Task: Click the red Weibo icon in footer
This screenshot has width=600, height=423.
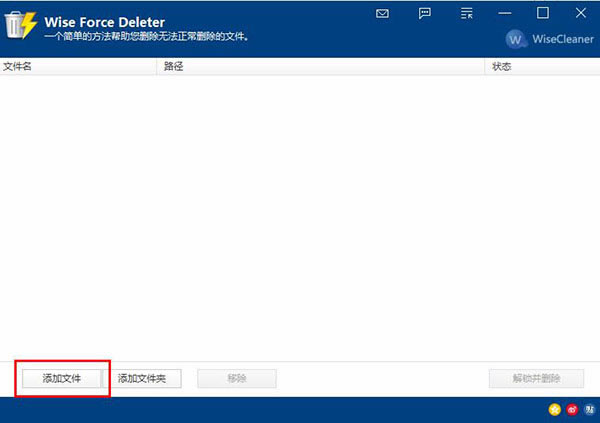Action: pos(572,410)
